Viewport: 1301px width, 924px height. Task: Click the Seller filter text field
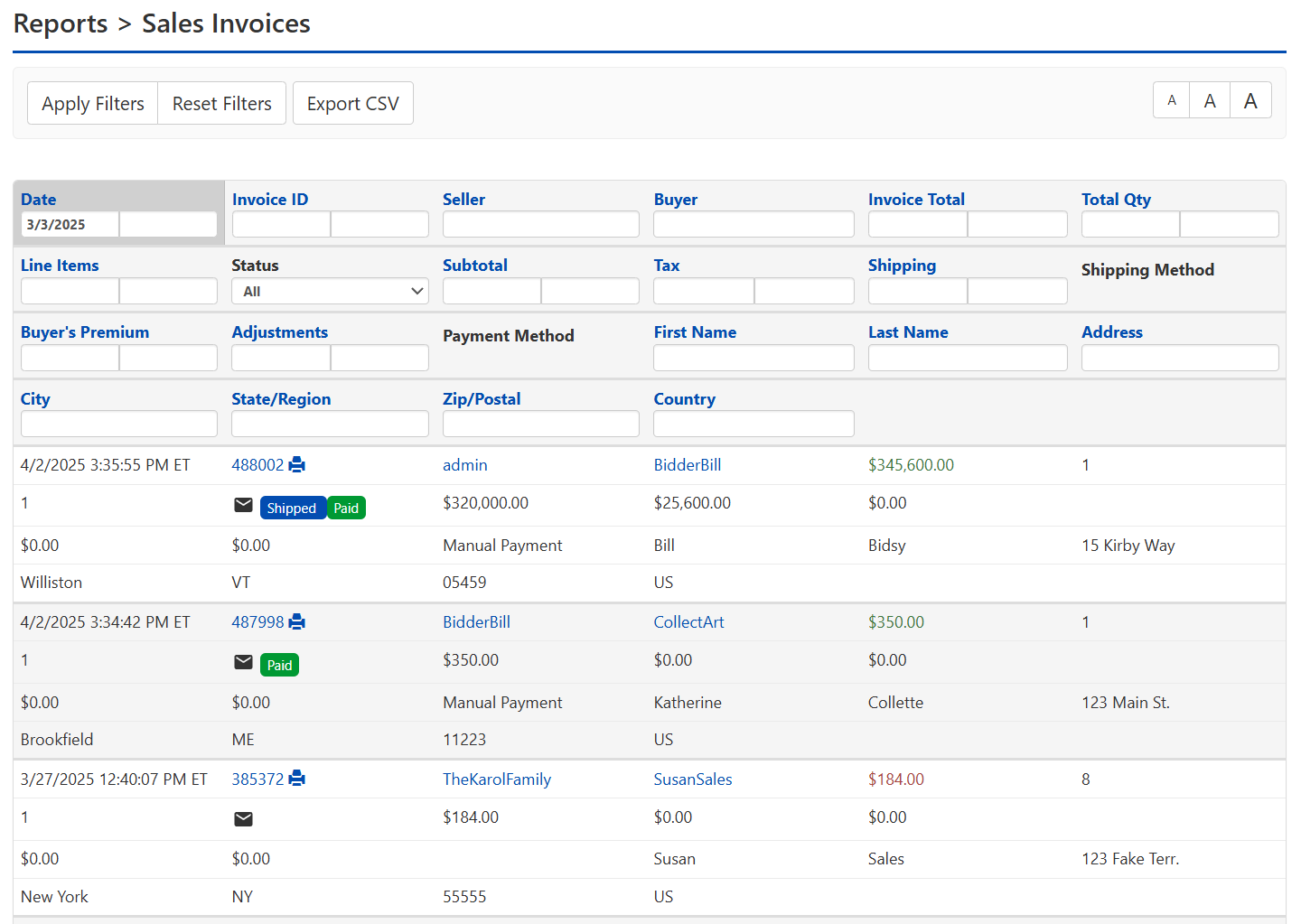540,224
